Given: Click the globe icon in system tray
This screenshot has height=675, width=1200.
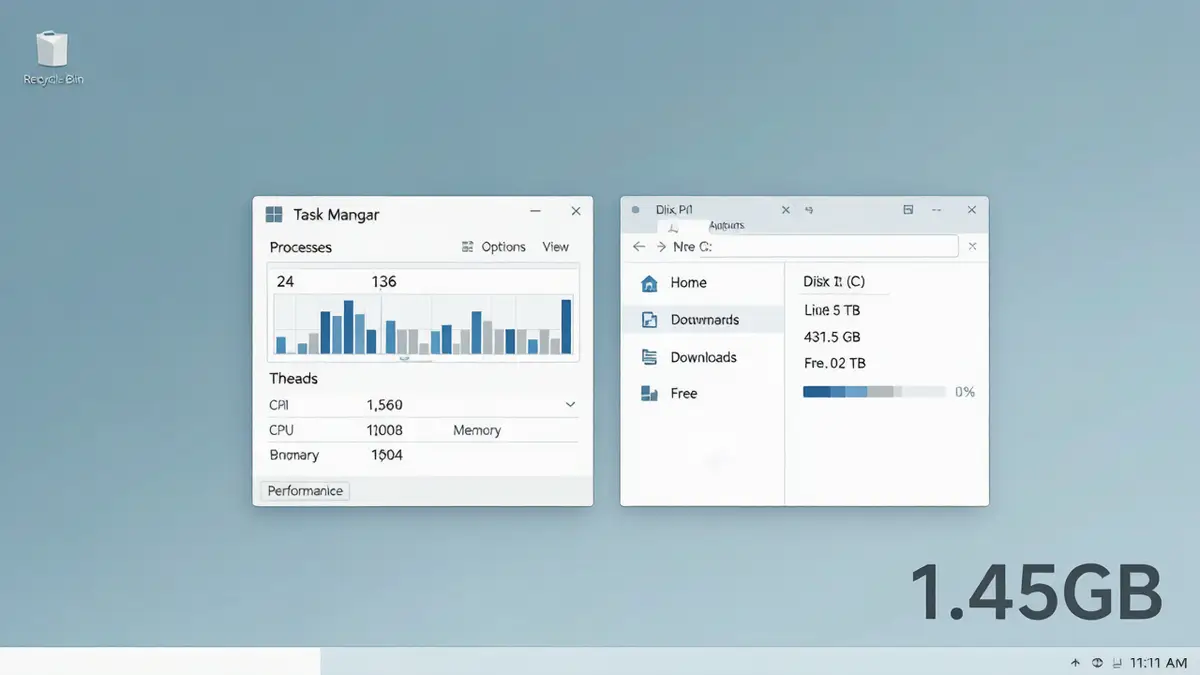Looking at the screenshot, I should (x=1097, y=662).
